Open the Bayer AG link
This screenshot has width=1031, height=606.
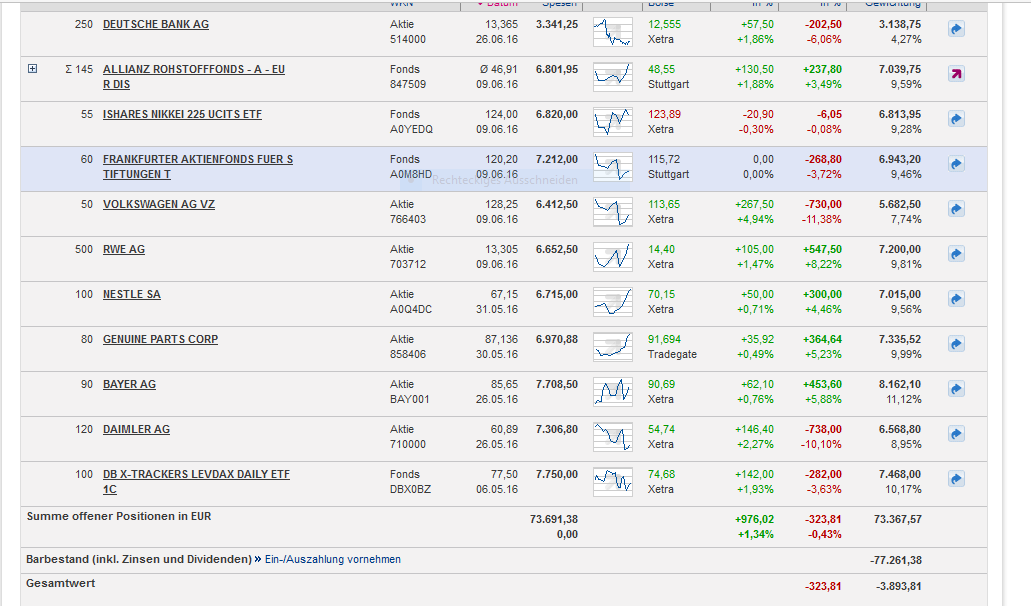click(x=130, y=385)
